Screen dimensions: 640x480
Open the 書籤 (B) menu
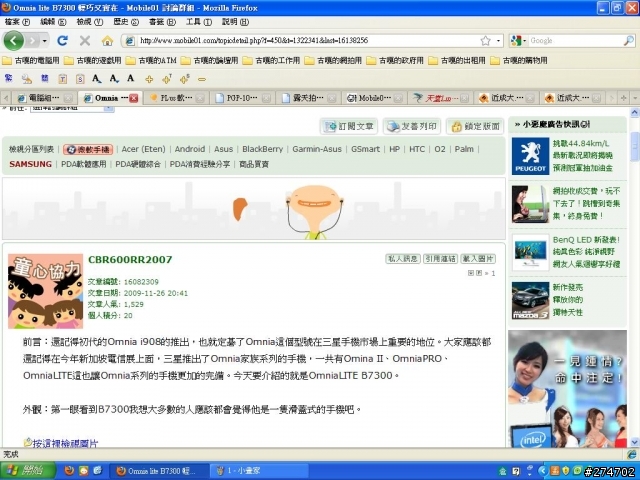[x=162, y=22]
